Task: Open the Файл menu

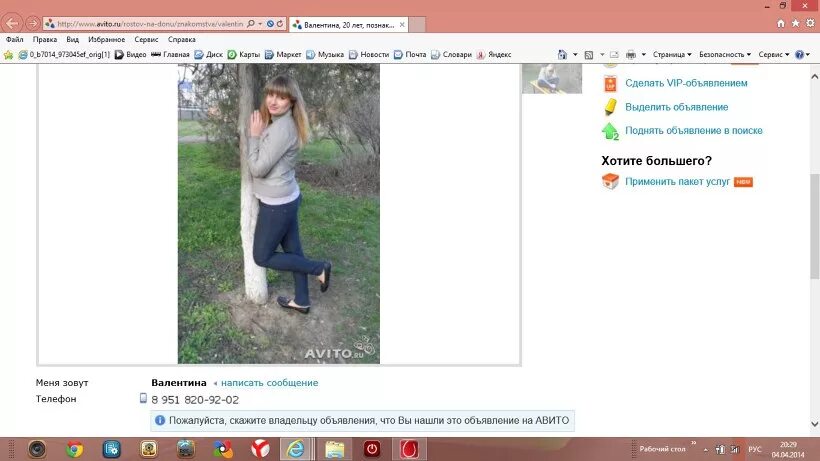Action: pos(15,39)
